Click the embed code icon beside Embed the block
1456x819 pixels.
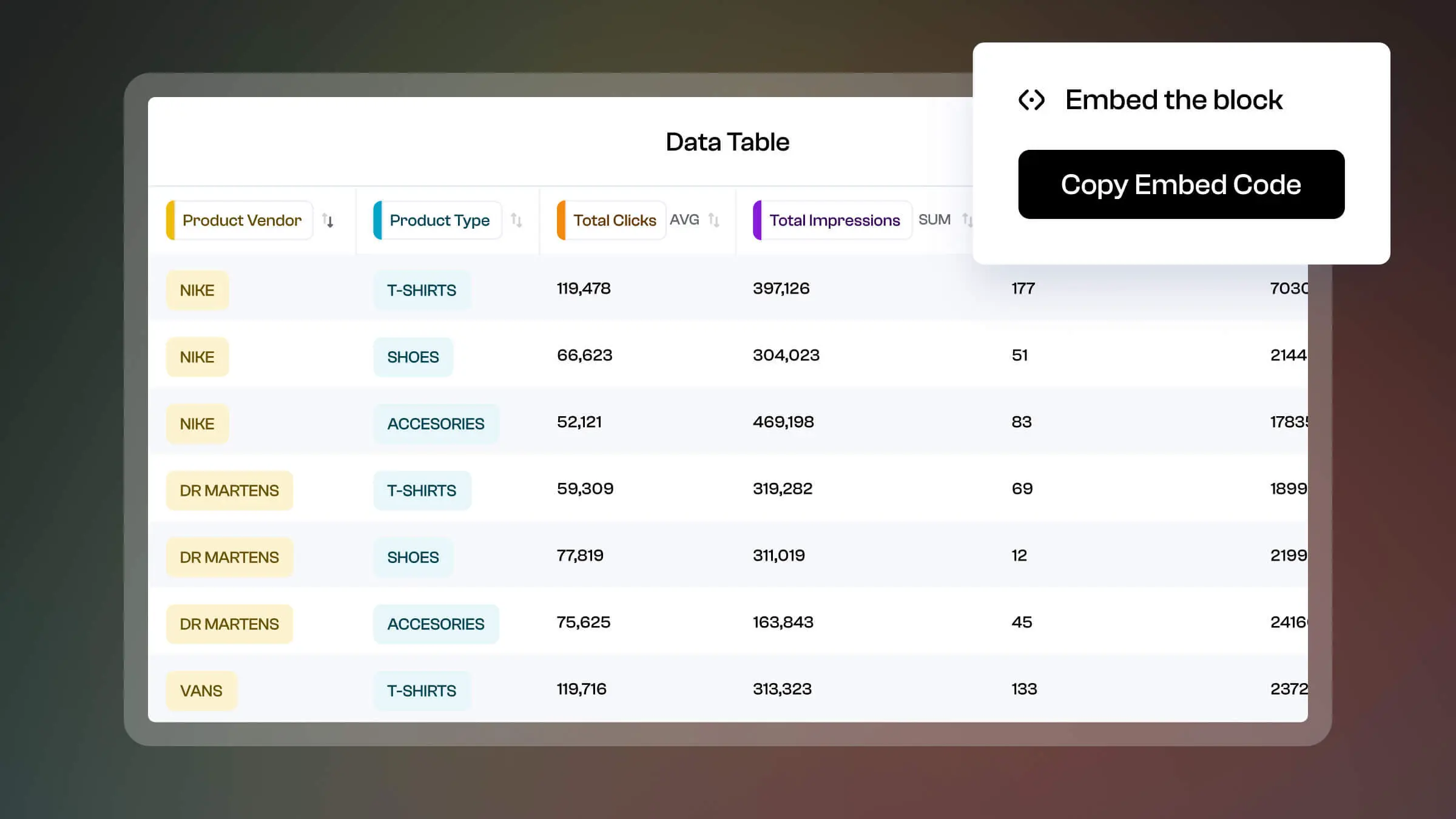(x=1031, y=99)
